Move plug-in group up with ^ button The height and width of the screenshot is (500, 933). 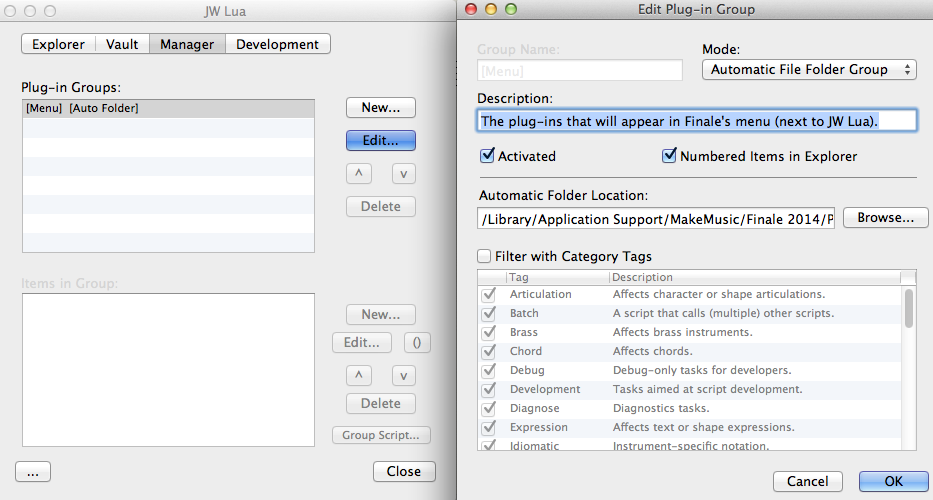(x=357, y=173)
